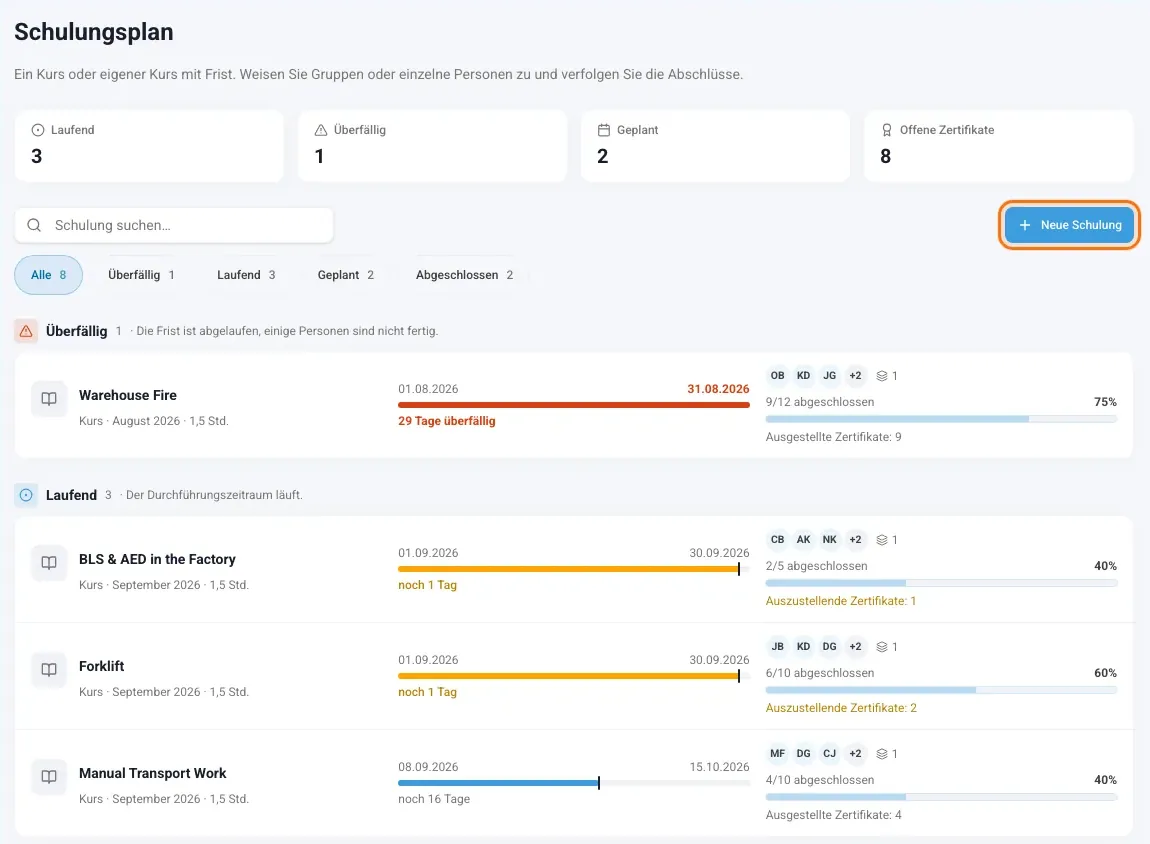Open the Warehouse Fire course title
This screenshot has height=844, width=1150.
[x=128, y=395]
